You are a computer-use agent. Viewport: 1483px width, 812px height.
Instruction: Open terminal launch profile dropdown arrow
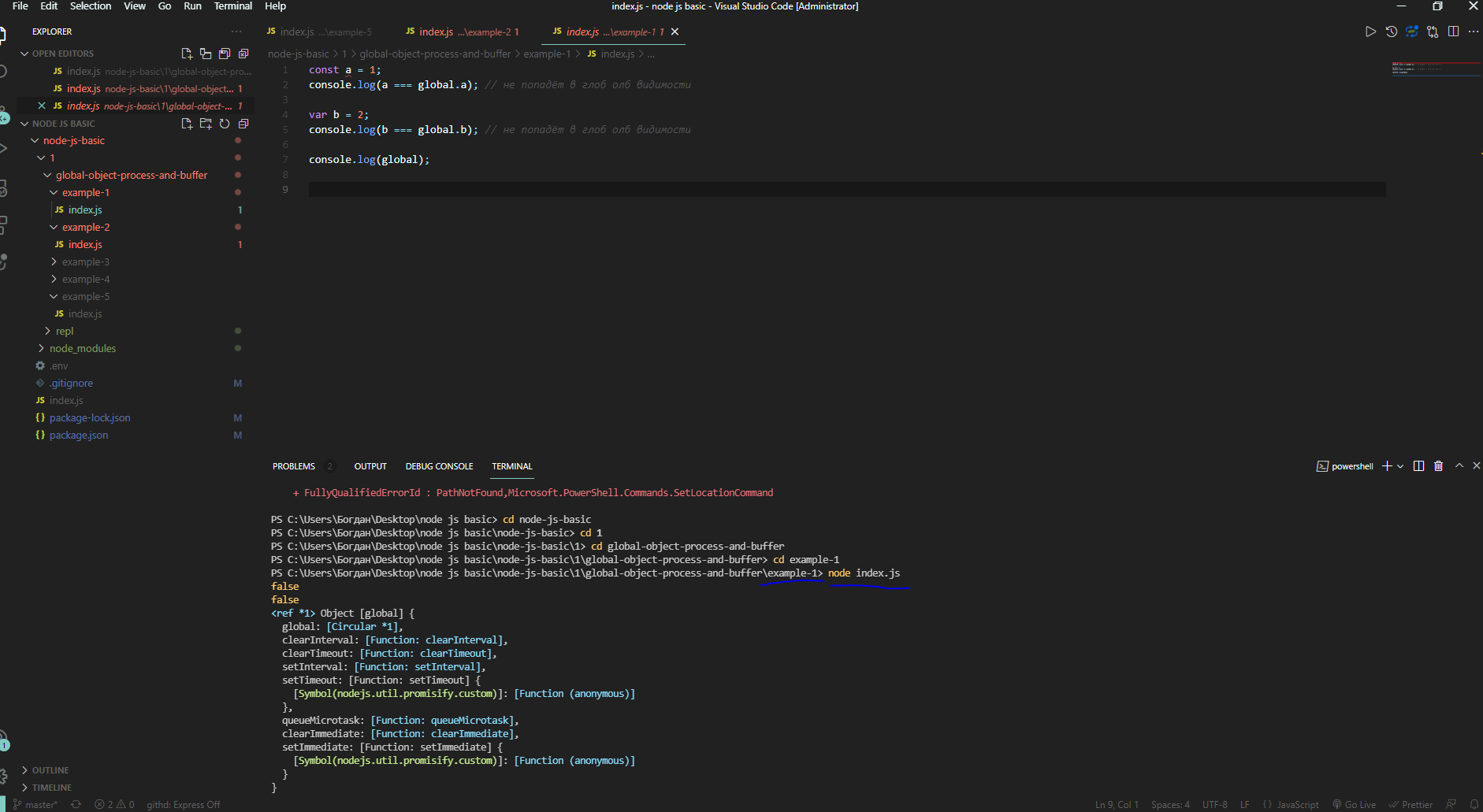(1400, 466)
